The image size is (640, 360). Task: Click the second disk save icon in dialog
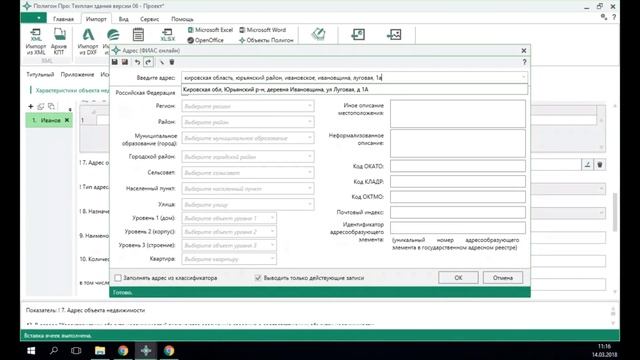pyautogui.click(x=125, y=62)
